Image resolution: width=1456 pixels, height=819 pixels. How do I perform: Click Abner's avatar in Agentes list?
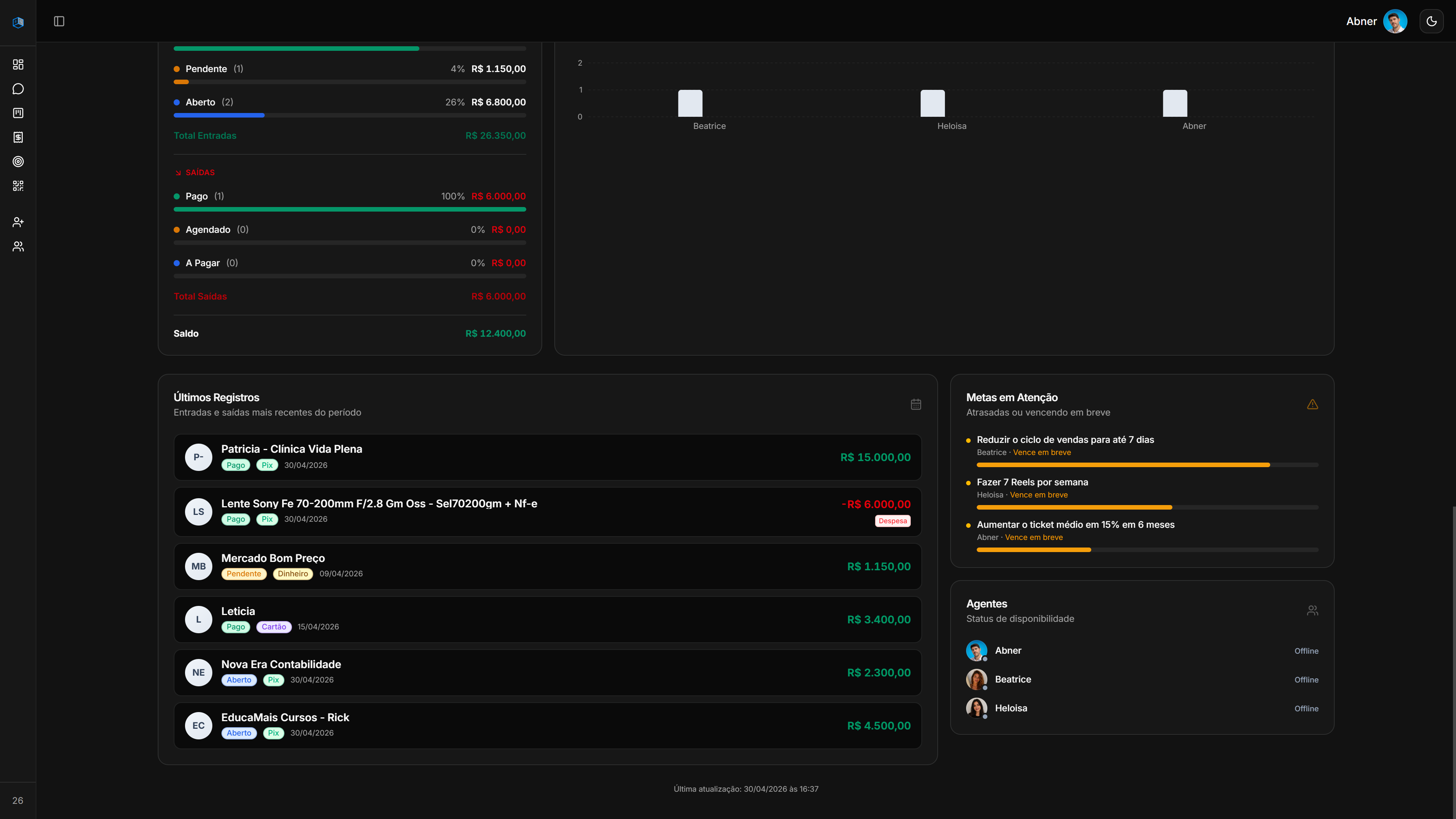point(977,651)
